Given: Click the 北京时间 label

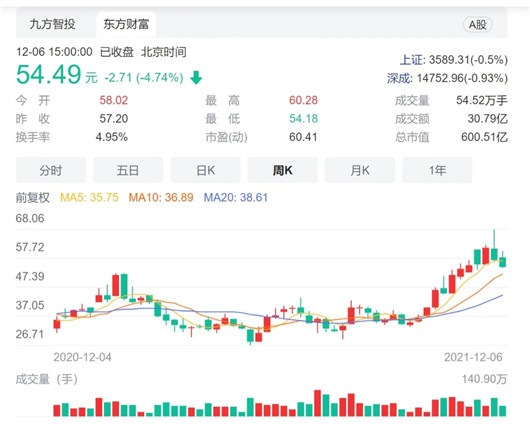Looking at the screenshot, I should click(x=164, y=52).
